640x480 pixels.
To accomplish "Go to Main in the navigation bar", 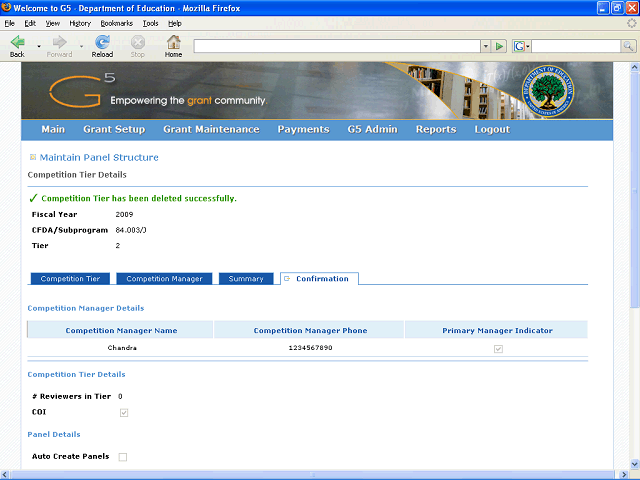I will coord(53,129).
